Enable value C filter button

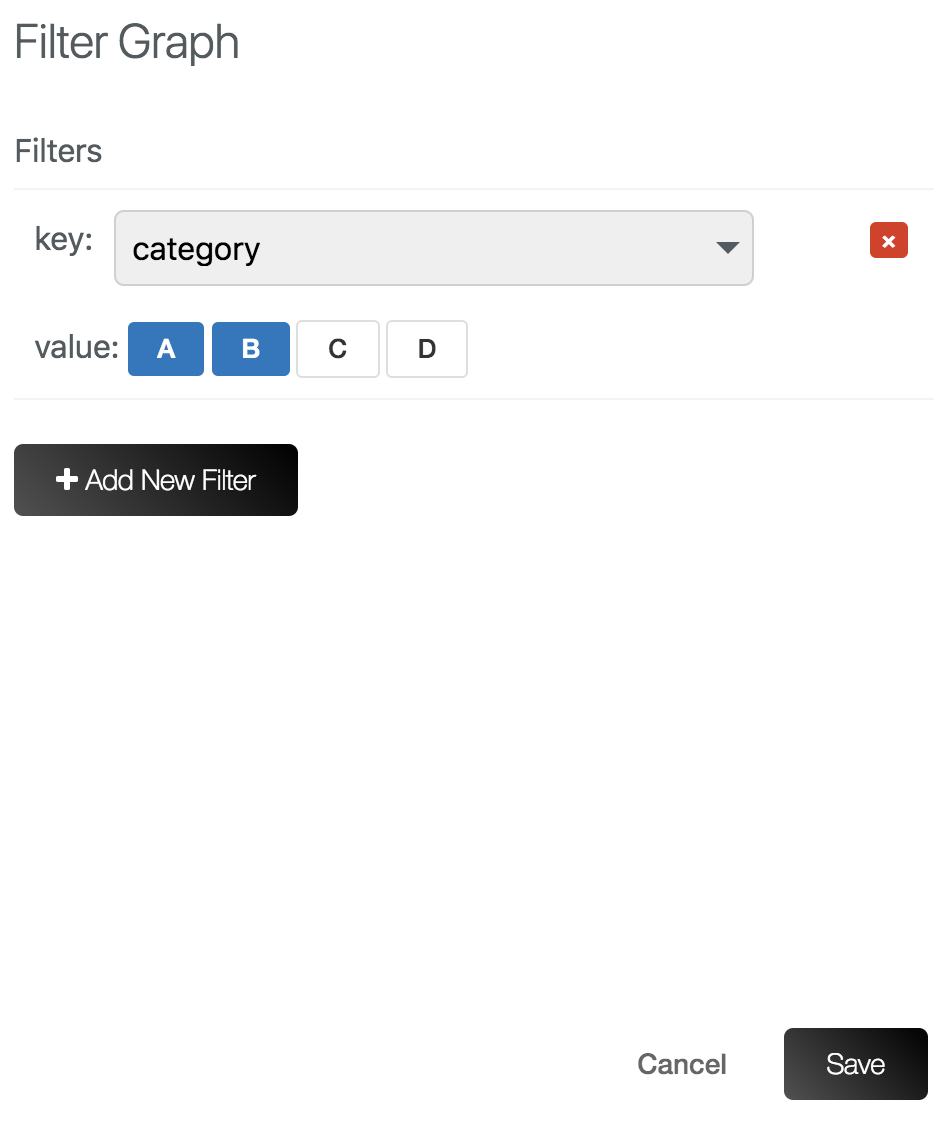[338, 349]
